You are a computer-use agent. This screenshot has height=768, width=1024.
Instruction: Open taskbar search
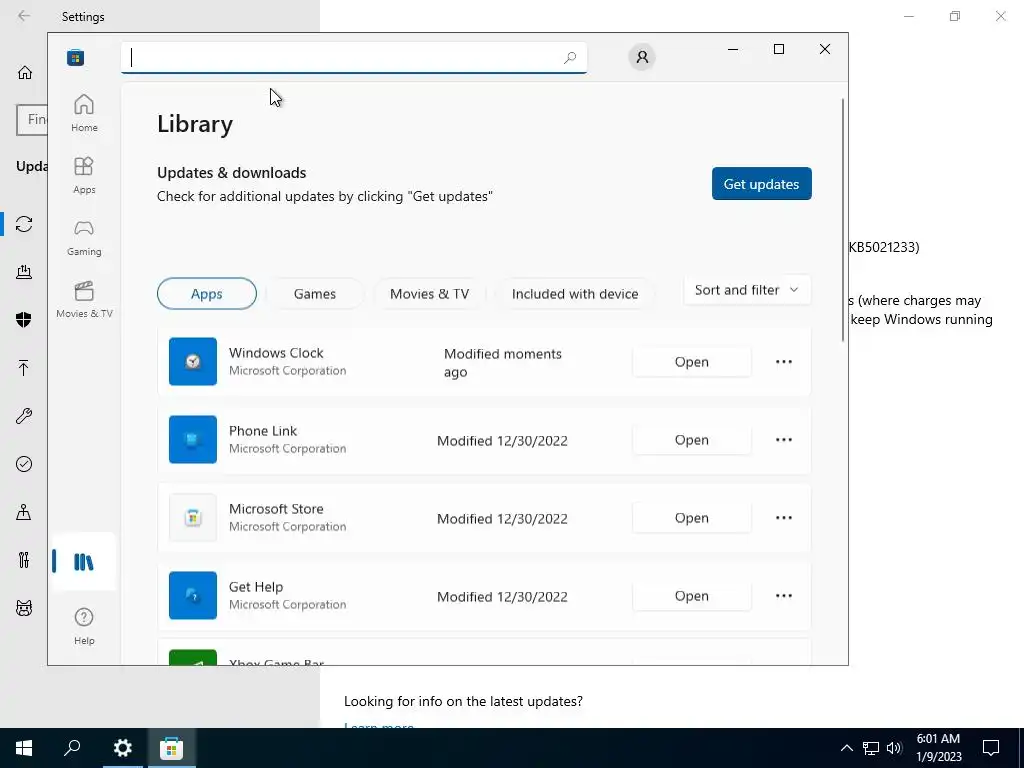[72, 748]
